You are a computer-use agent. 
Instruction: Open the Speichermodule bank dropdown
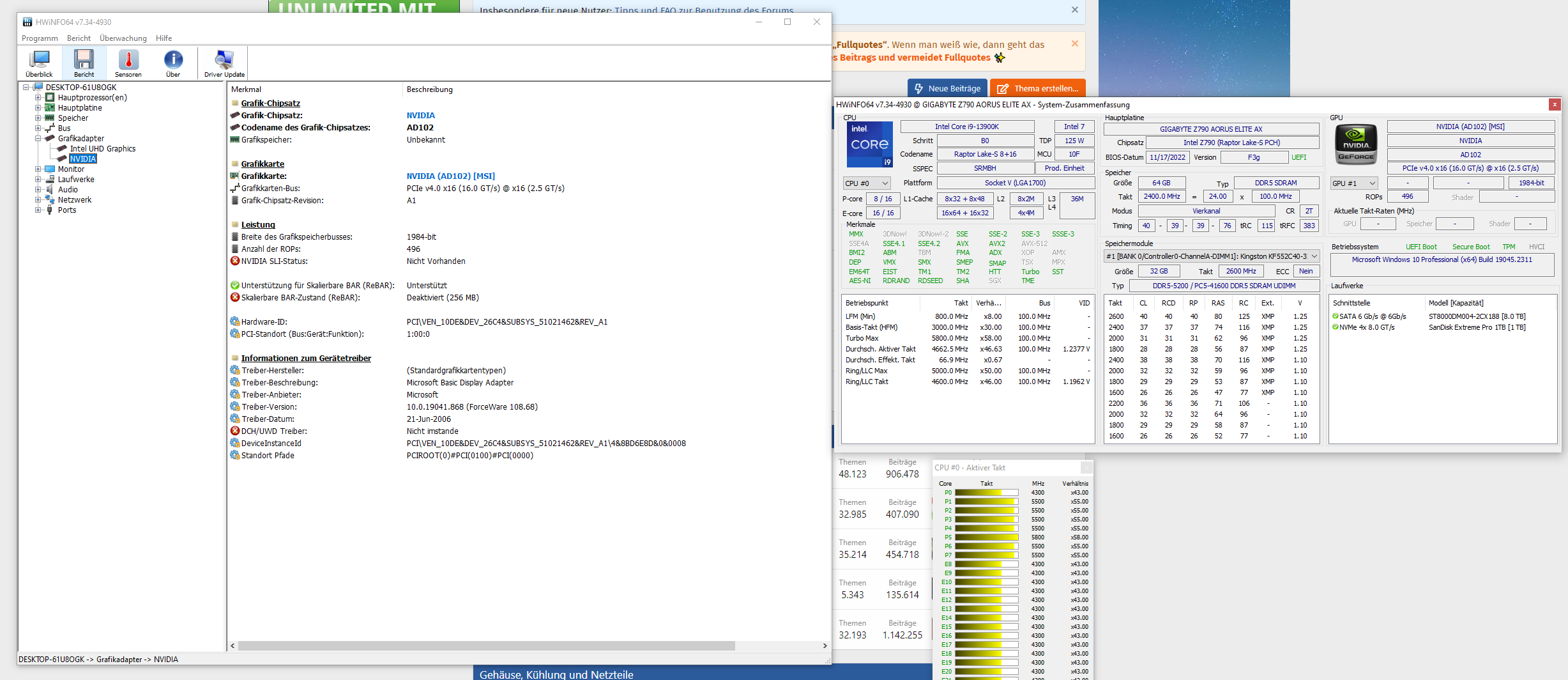[1212, 256]
